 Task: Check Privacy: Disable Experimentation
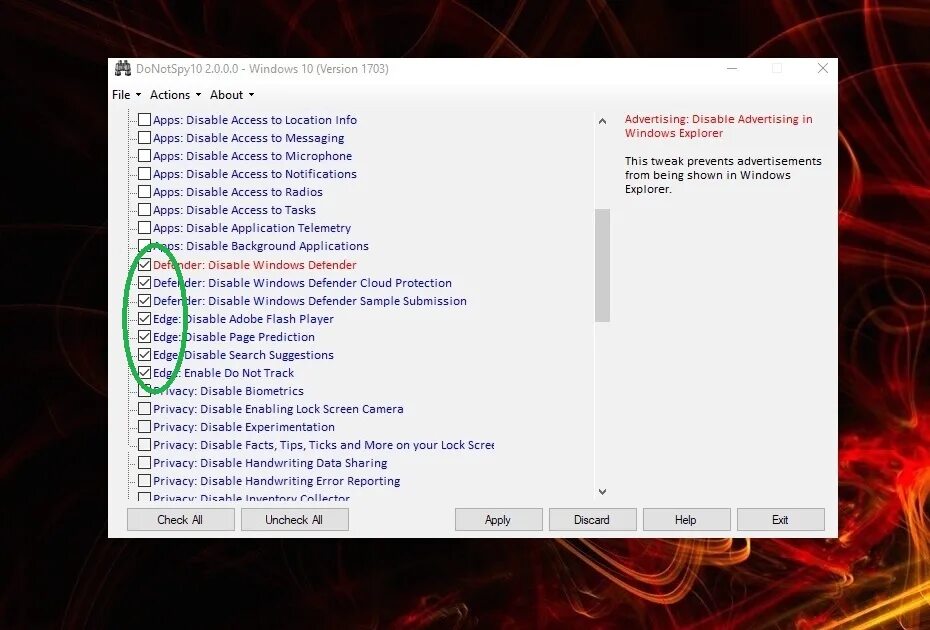click(x=145, y=427)
